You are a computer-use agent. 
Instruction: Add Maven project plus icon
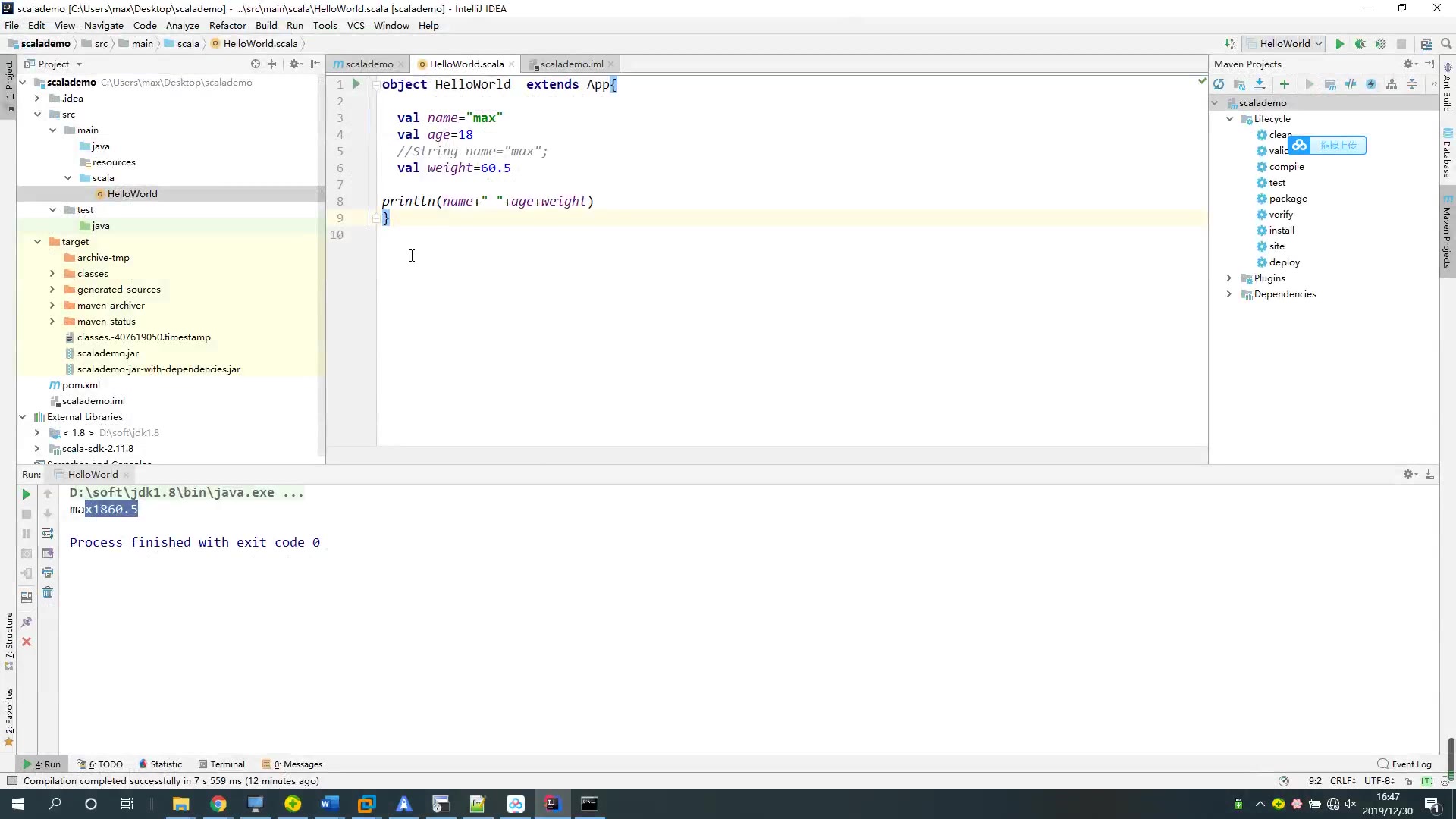pos(1285,85)
